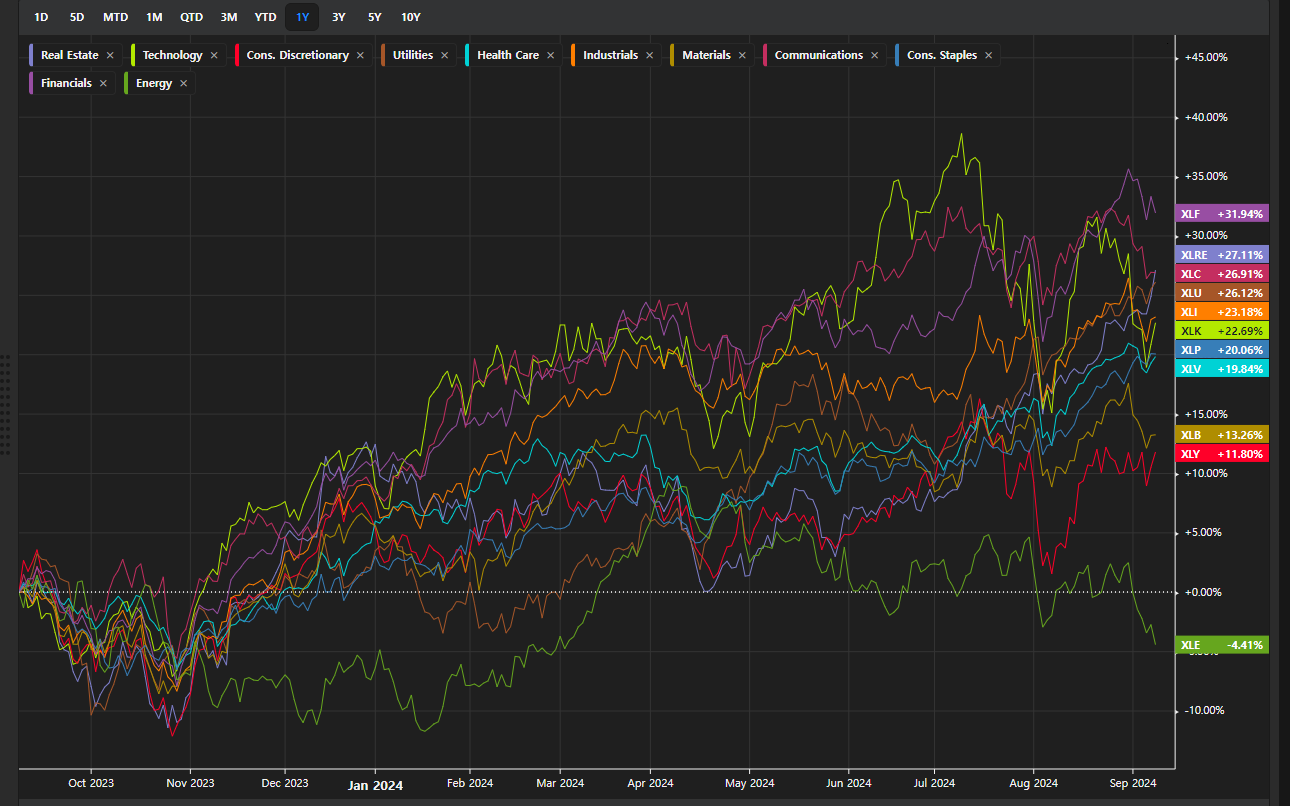
Task: Click the Cons. Staples color swatch
Action: point(899,56)
